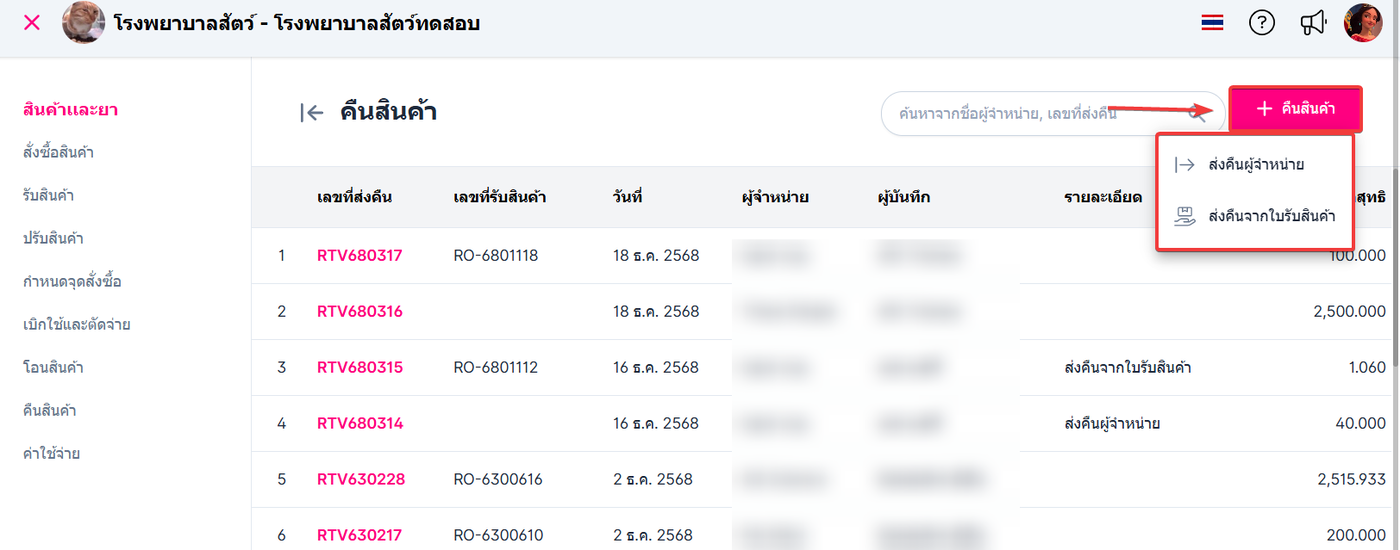Open help via question mark icon
1400x550 pixels.
point(1262,22)
